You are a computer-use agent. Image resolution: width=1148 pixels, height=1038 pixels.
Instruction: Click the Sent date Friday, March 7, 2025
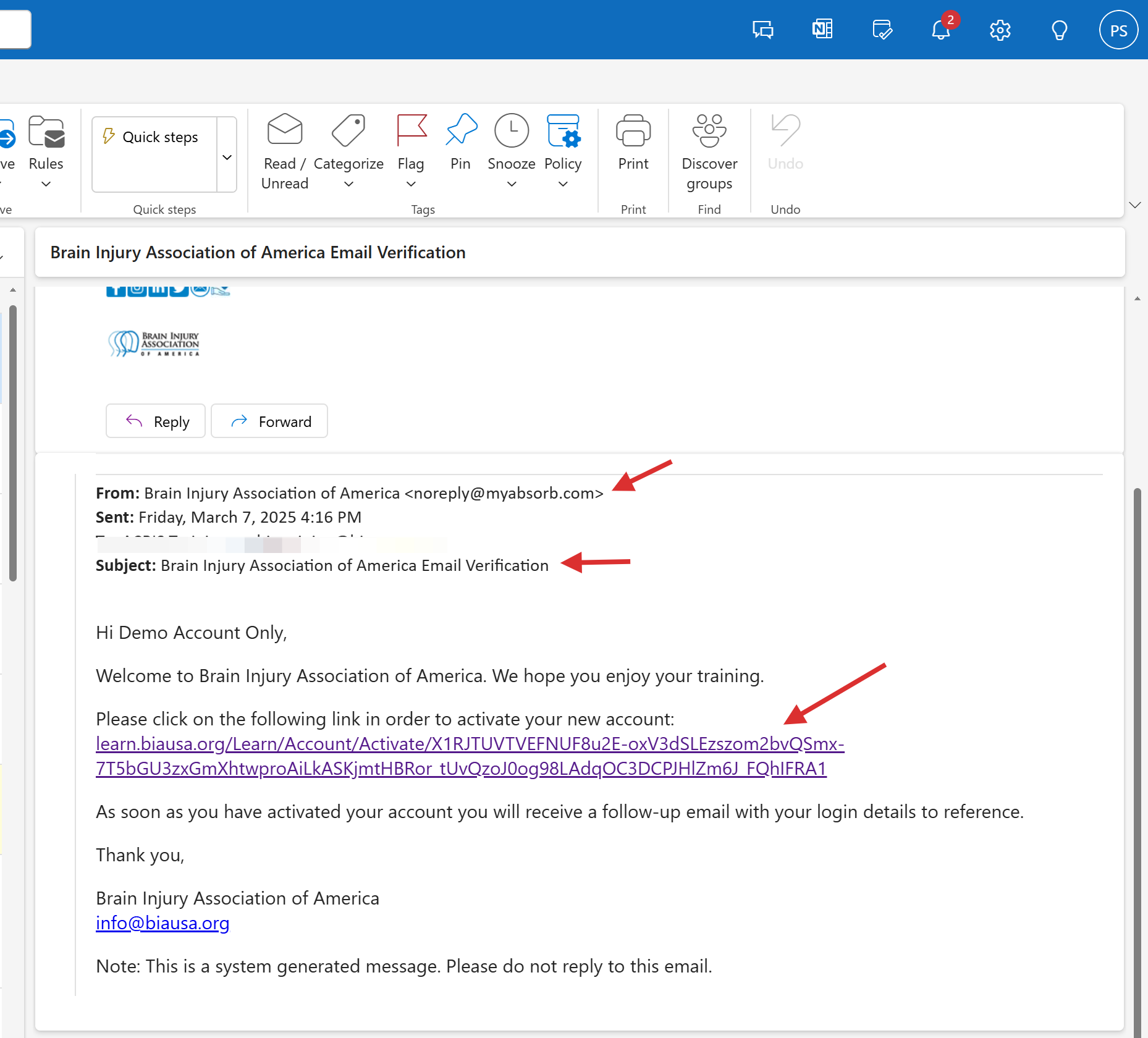(x=250, y=517)
